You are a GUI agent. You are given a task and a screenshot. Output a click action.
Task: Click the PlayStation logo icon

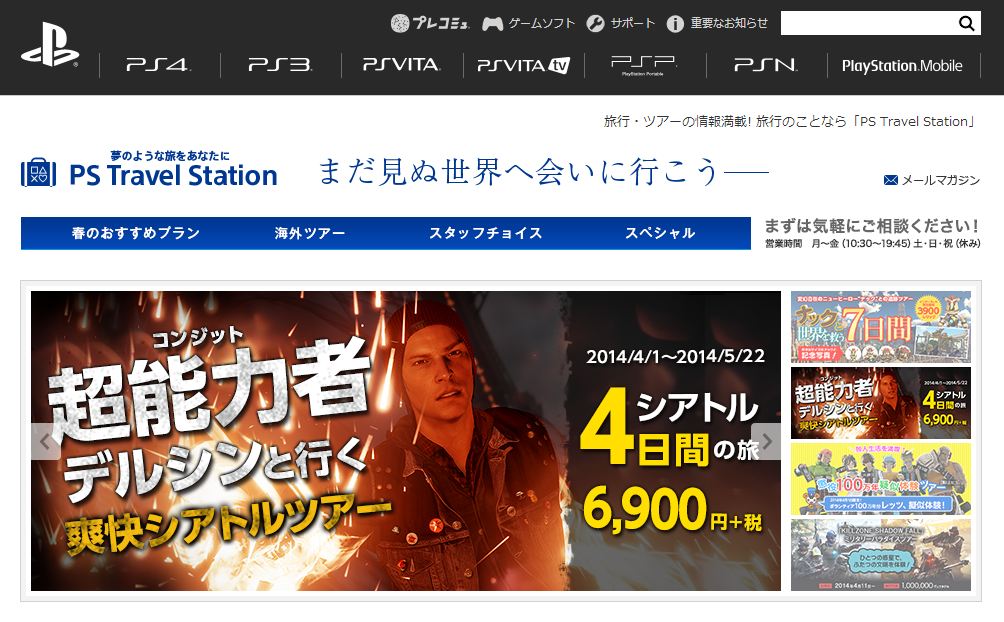click(50, 44)
